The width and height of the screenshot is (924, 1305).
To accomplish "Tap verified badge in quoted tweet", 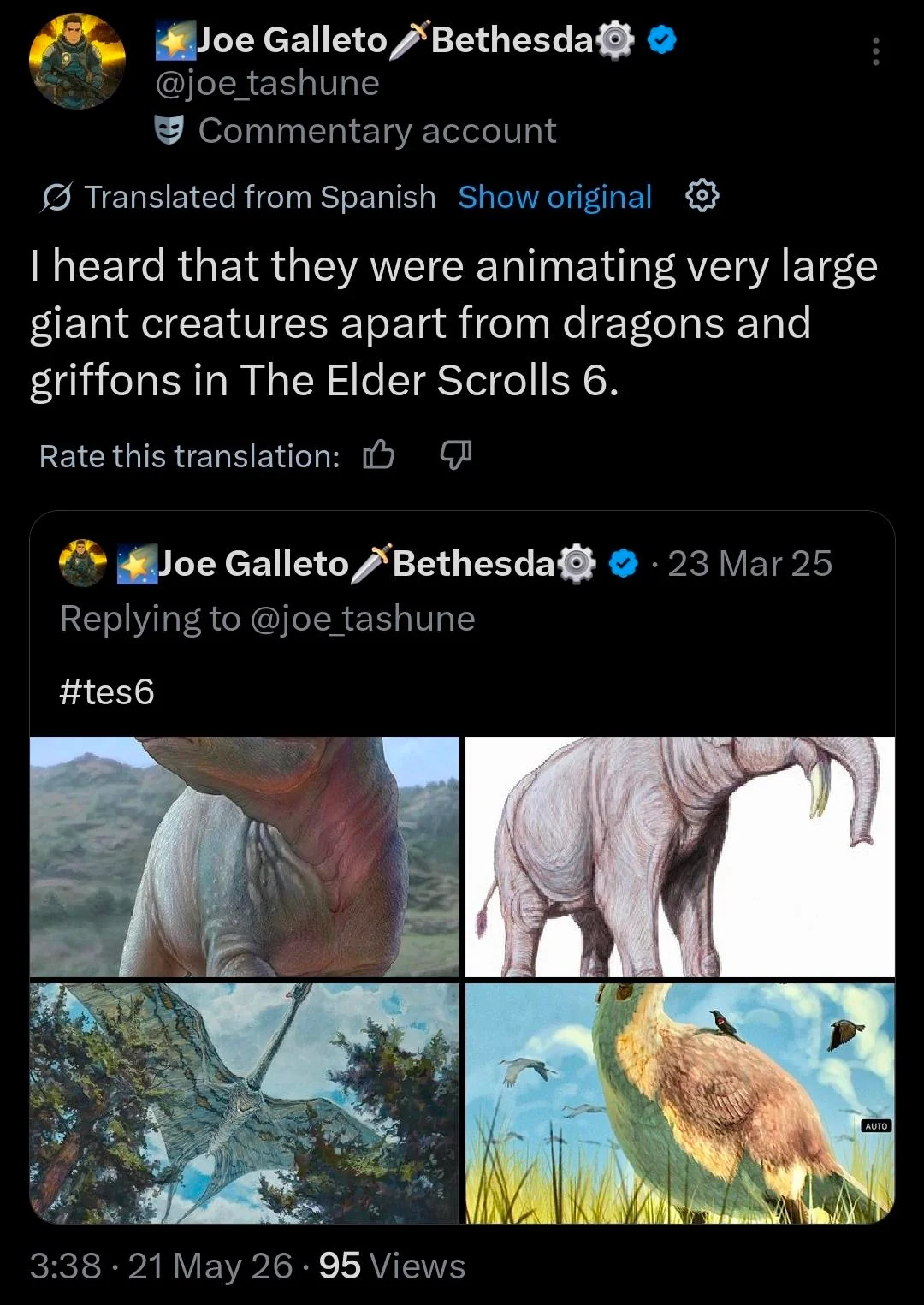I will (x=625, y=563).
